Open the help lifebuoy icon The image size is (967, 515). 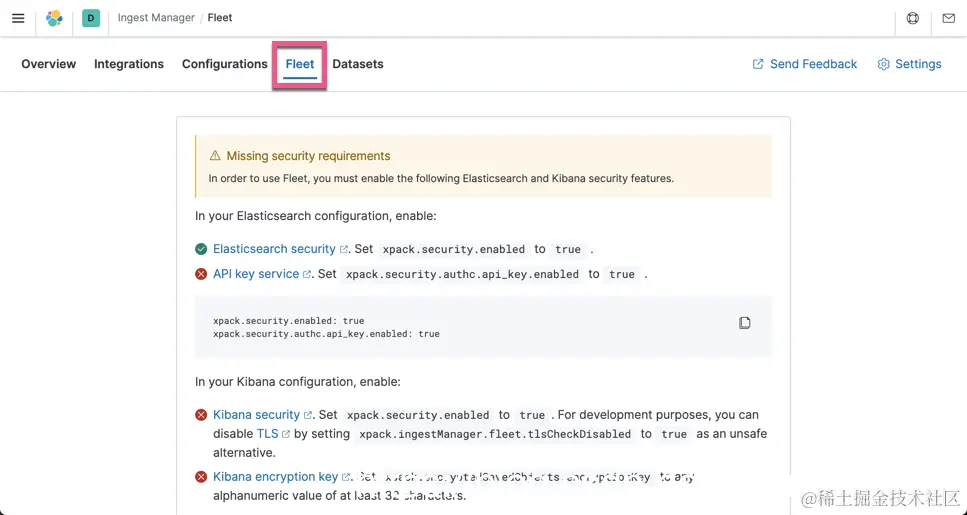point(913,18)
